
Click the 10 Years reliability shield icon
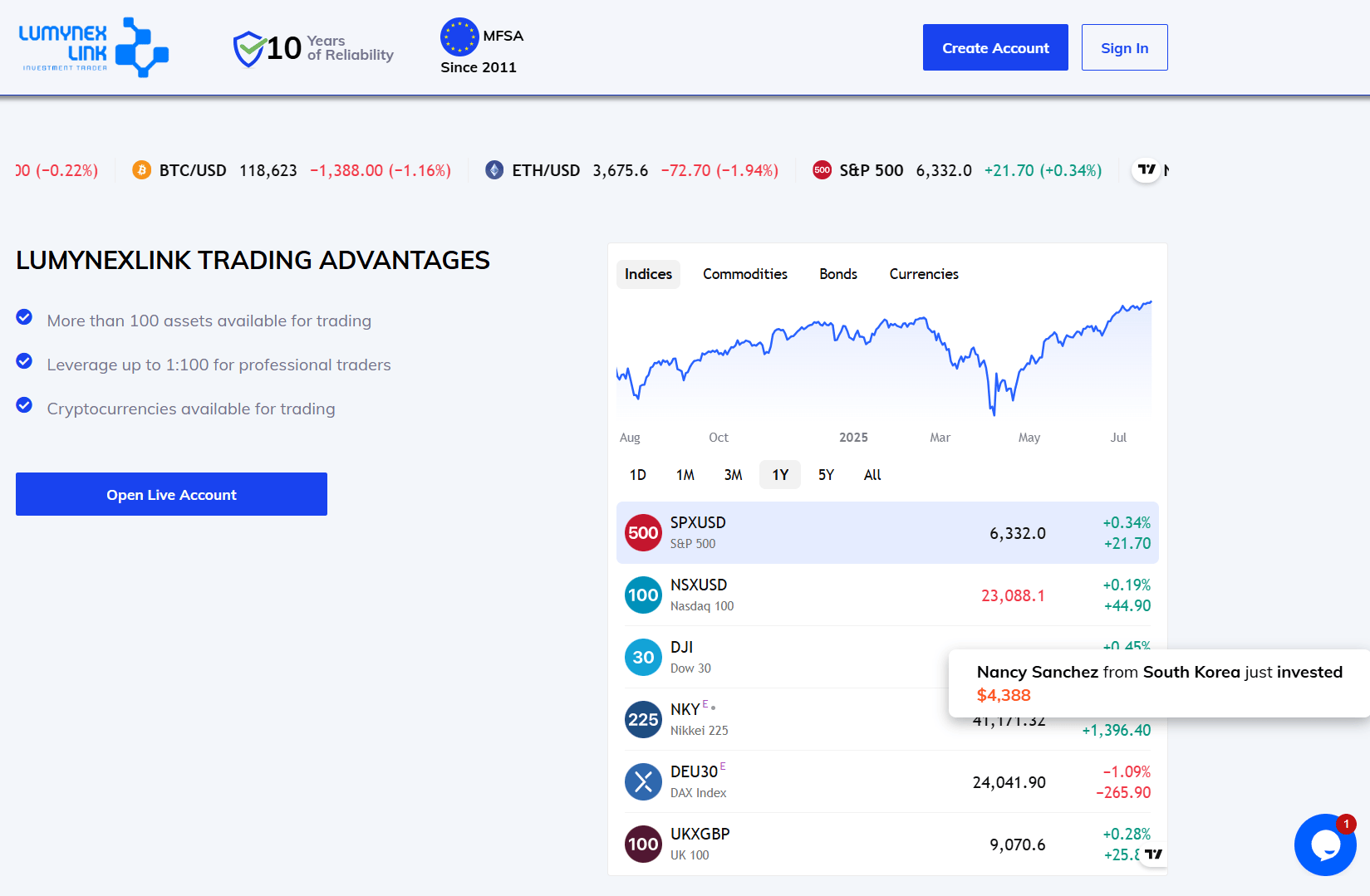248,49
